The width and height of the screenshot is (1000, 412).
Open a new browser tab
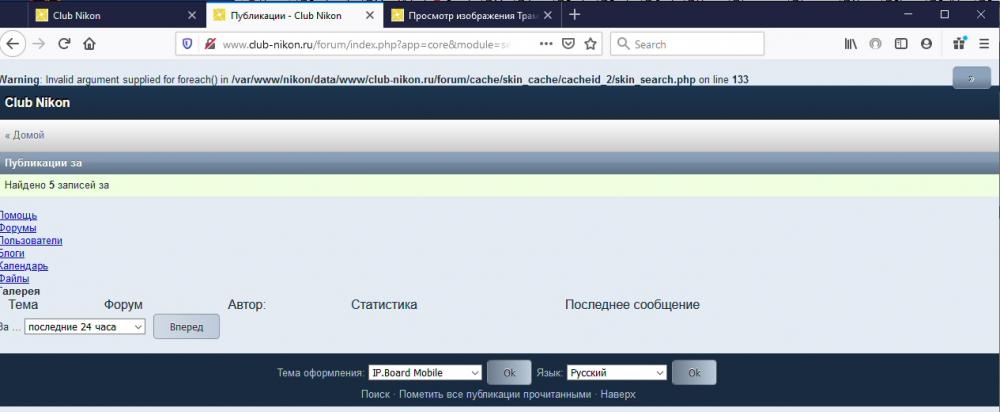575,15
